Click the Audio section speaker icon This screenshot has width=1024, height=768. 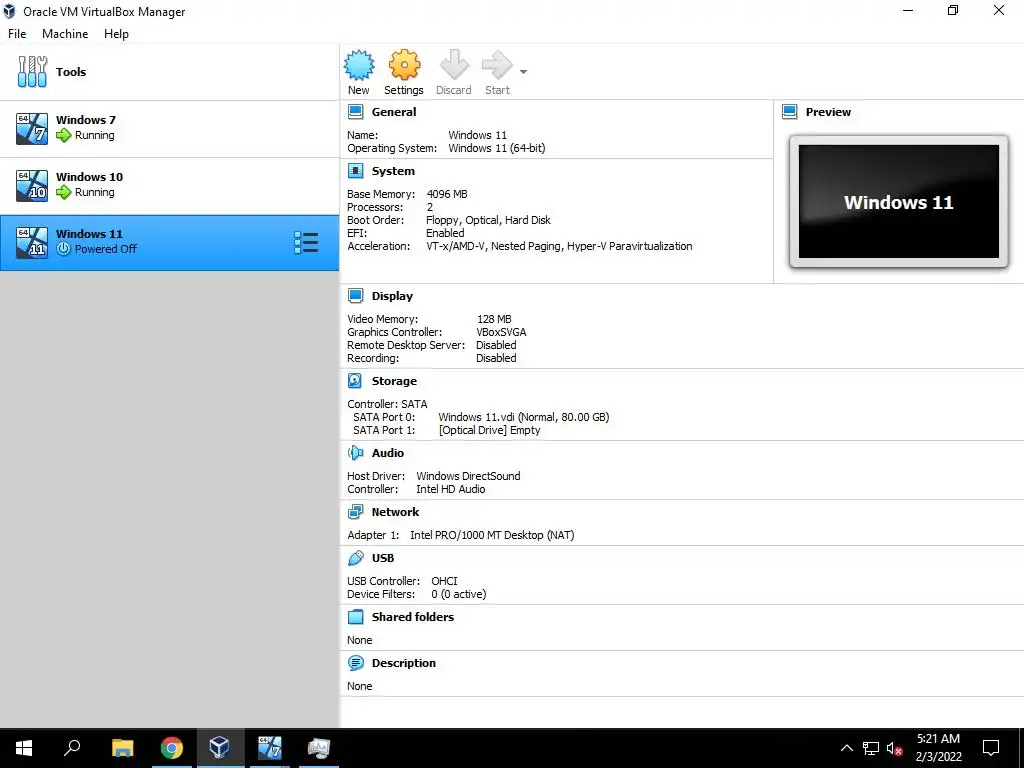355,453
